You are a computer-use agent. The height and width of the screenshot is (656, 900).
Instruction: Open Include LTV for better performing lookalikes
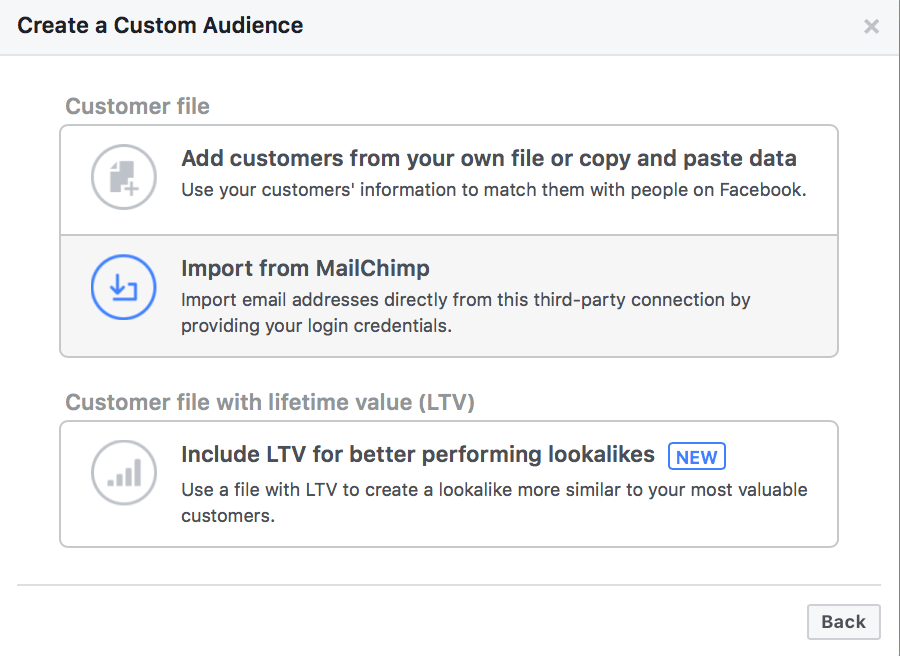click(x=418, y=454)
